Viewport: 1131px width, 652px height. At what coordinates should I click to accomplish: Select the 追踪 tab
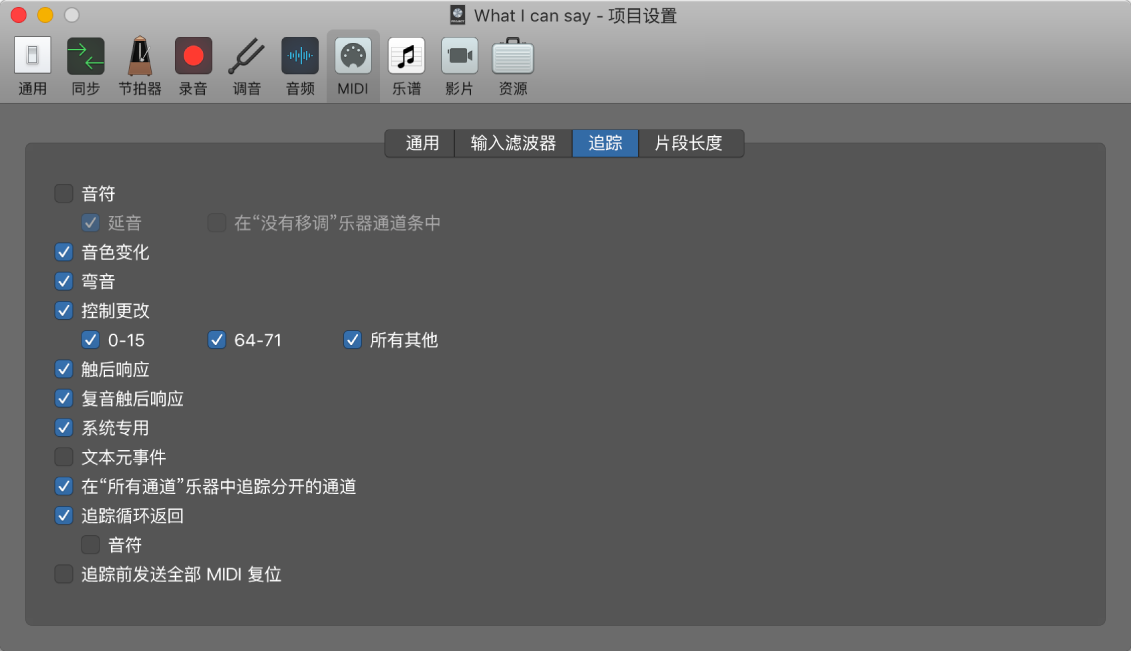coord(604,143)
